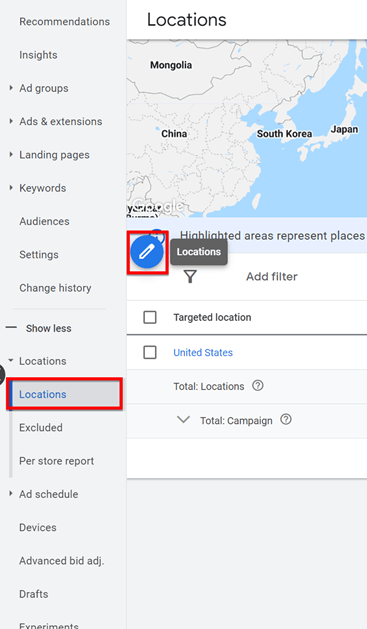The image size is (367, 629).
Task: Click Japan on the map
Action: tap(344, 129)
